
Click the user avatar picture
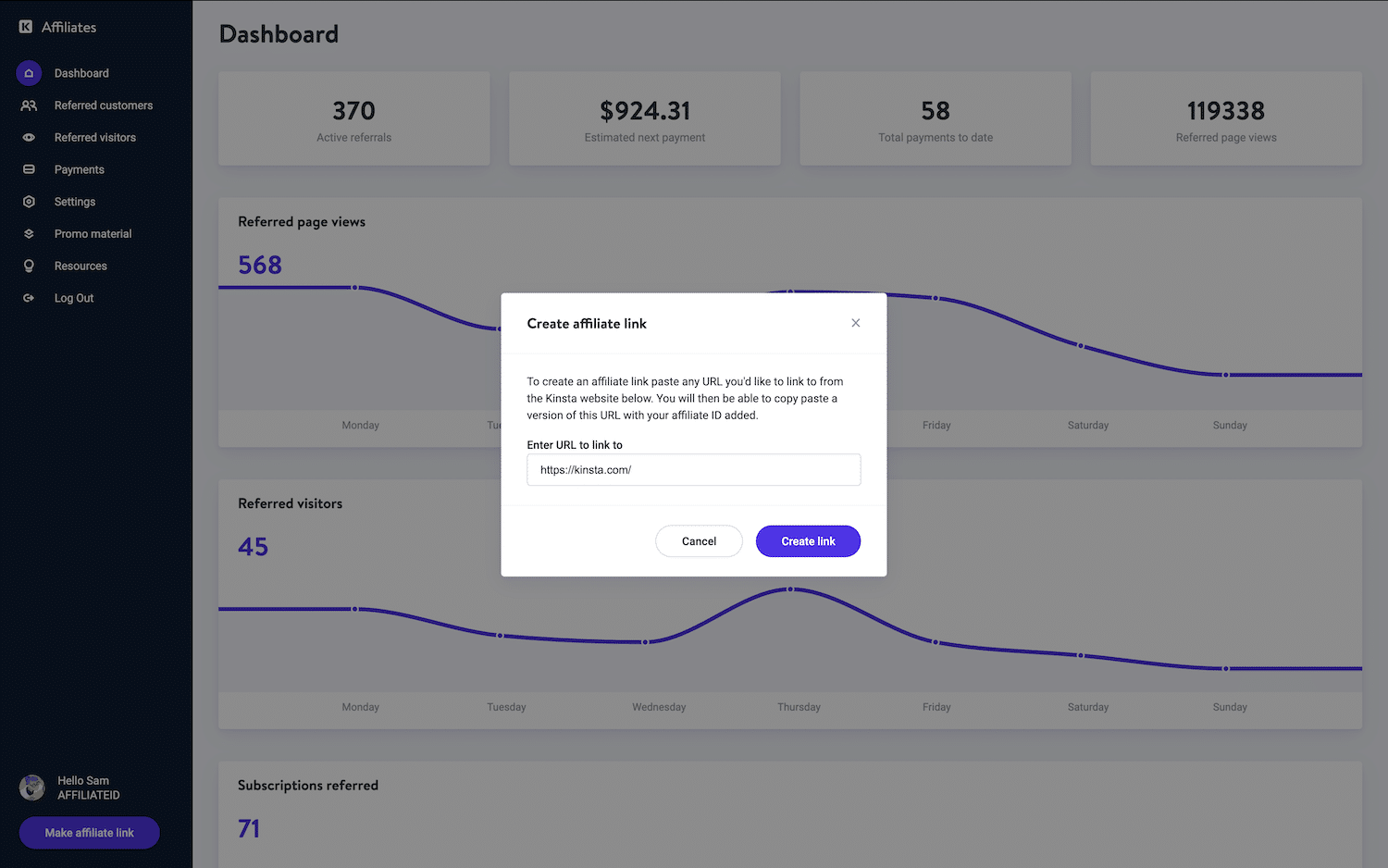(x=32, y=787)
